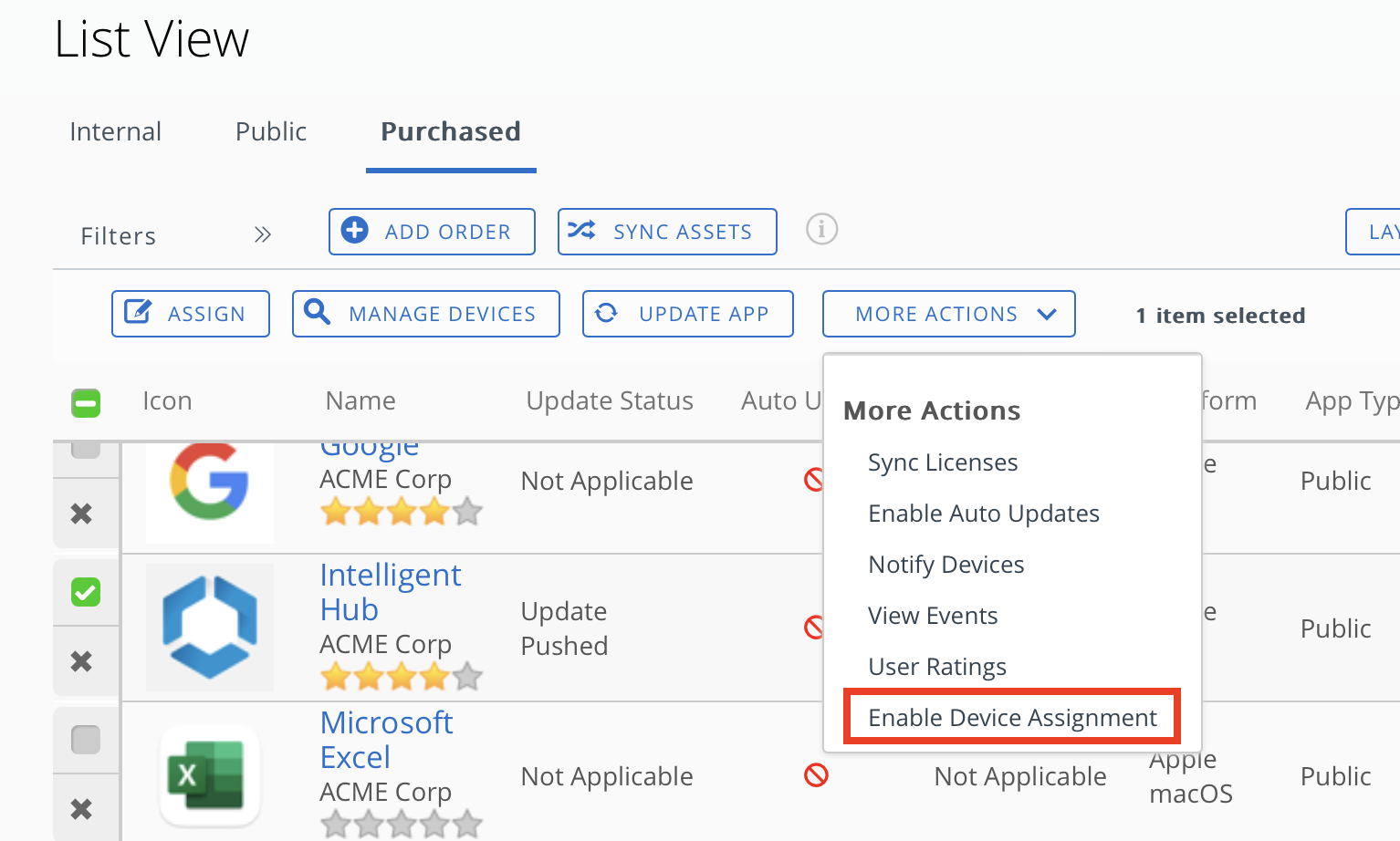
Task: Click the star rating for Intelligent Hub
Action: [401, 677]
